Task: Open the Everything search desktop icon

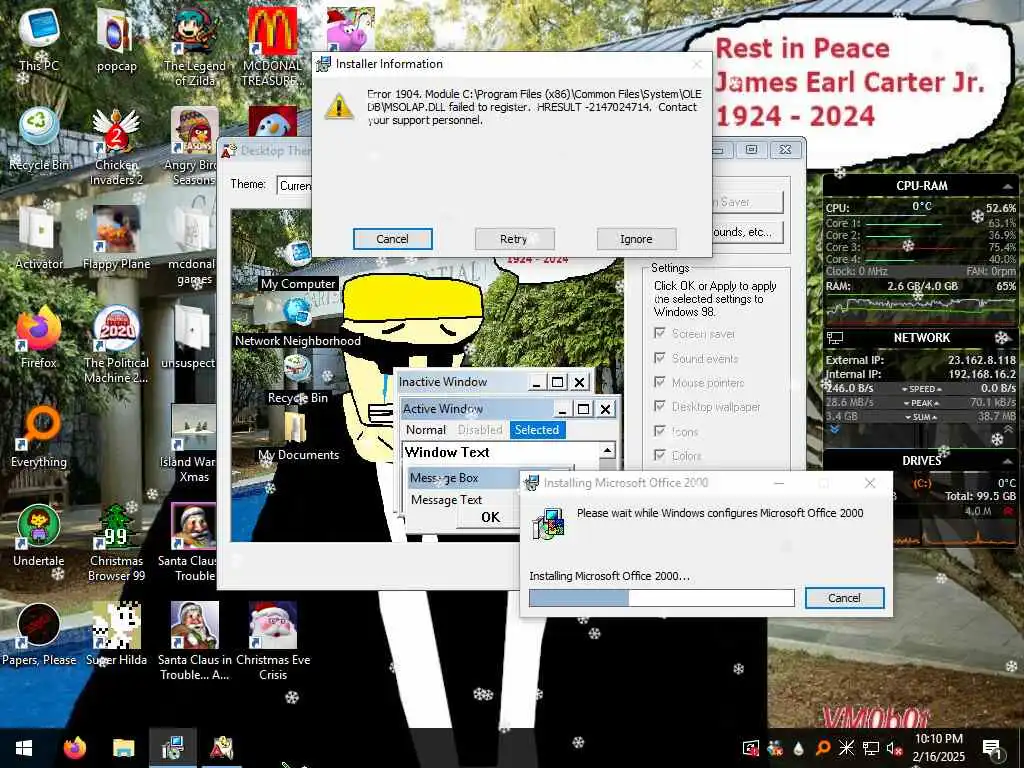Action: click(x=39, y=435)
